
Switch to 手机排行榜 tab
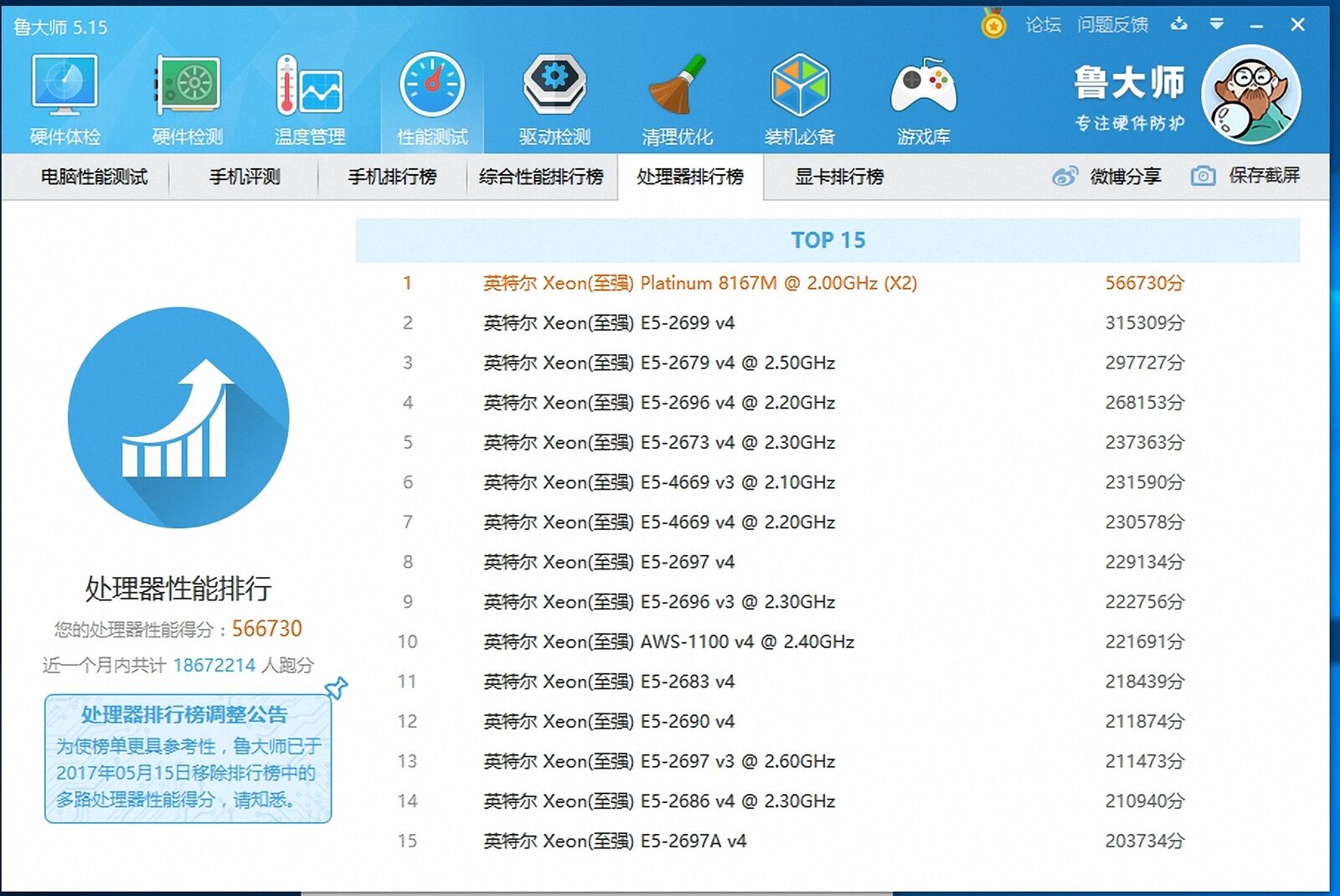pyautogui.click(x=392, y=177)
